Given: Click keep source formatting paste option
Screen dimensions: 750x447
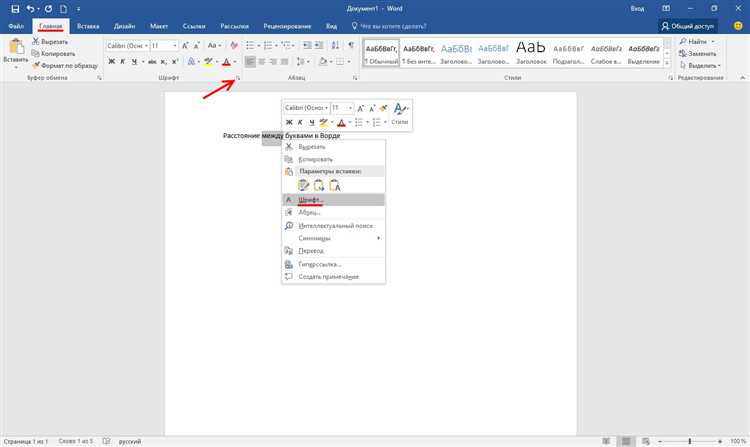Looking at the screenshot, I should pyautogui.click(x=303, y=185).
